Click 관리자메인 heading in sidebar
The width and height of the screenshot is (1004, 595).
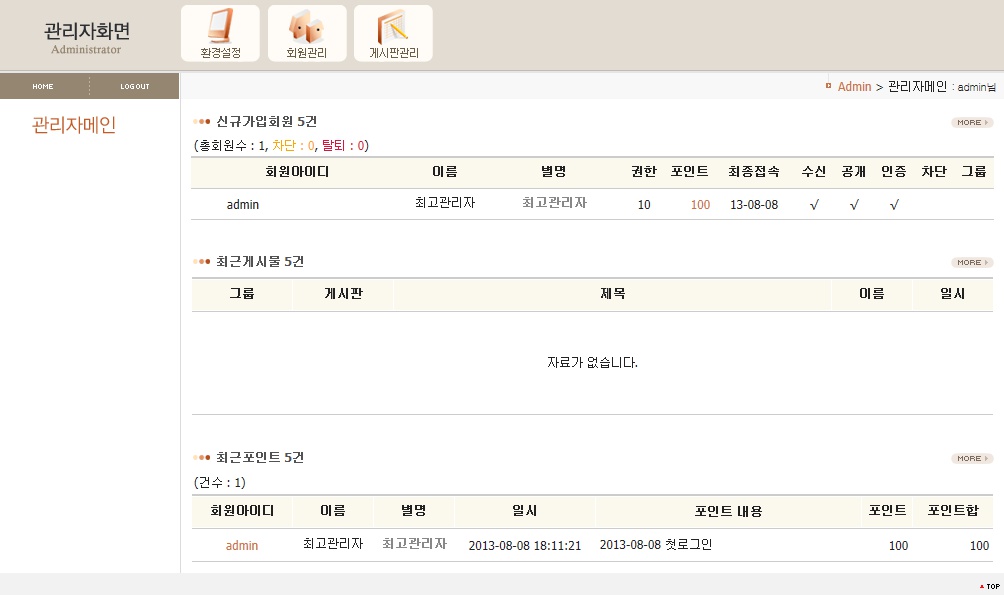pyautogui.click(x=74, y=125)
